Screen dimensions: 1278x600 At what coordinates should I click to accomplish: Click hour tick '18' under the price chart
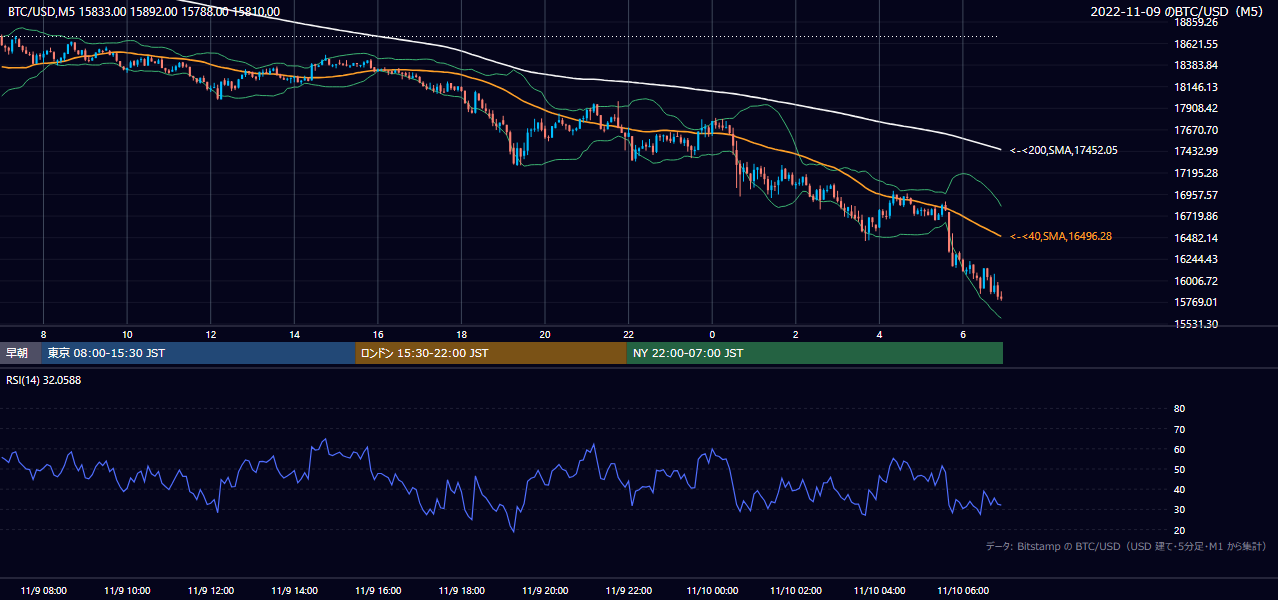[x=461, y=333]
